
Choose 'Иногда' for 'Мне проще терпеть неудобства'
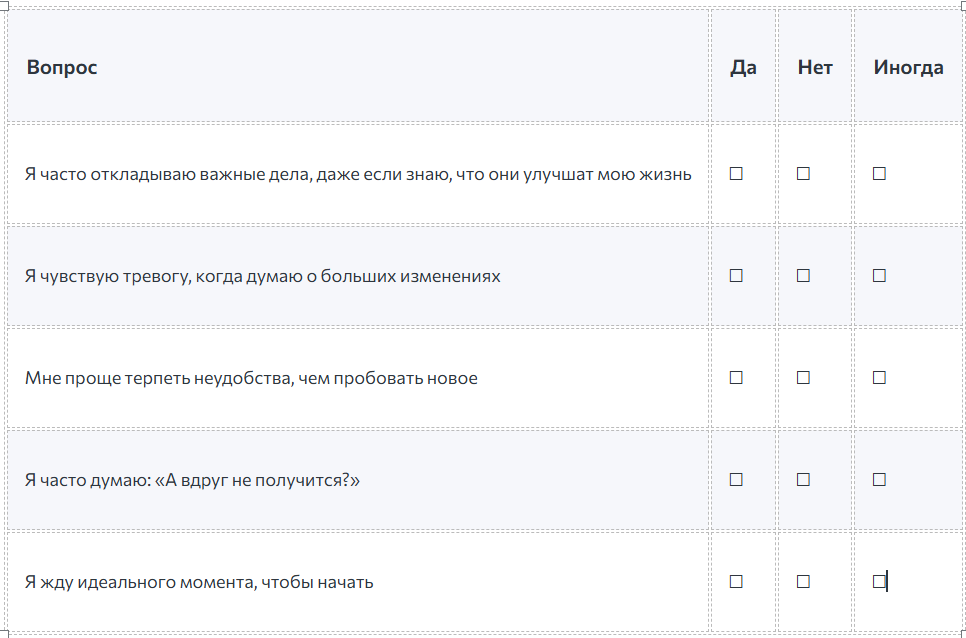[x=879, y=378]
